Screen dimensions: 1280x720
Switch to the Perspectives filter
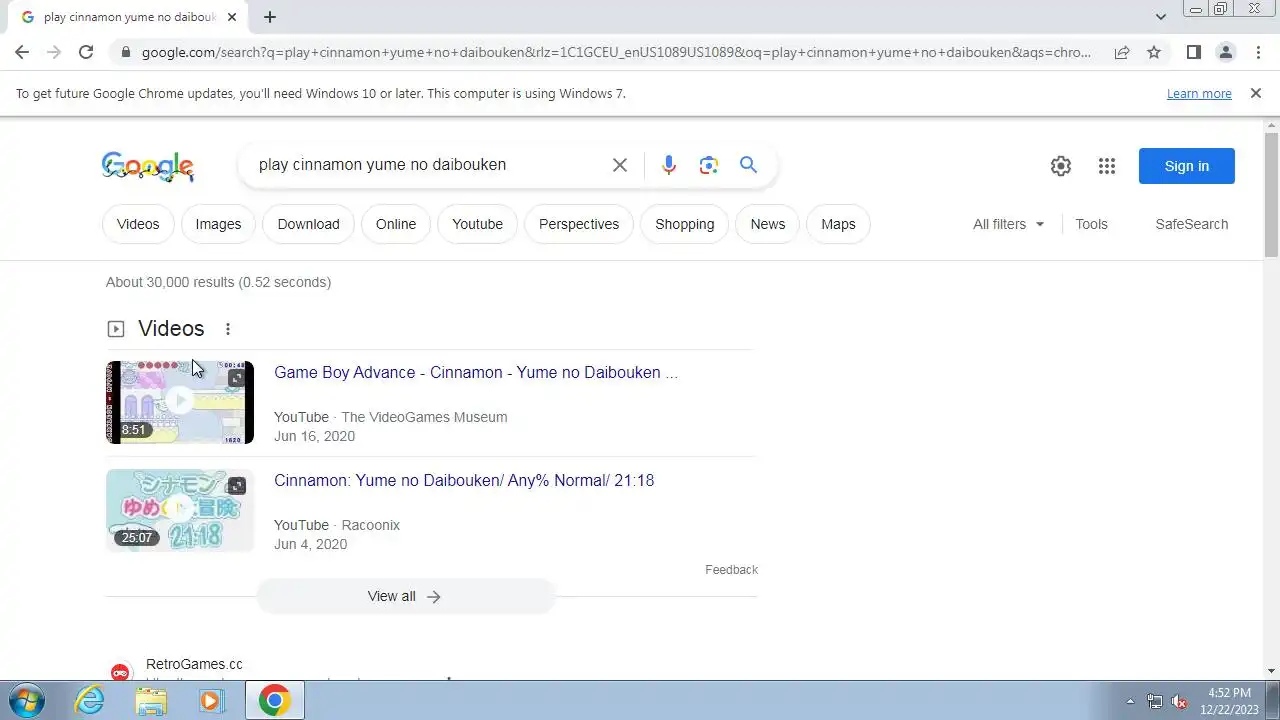click(x=579, y=224)
